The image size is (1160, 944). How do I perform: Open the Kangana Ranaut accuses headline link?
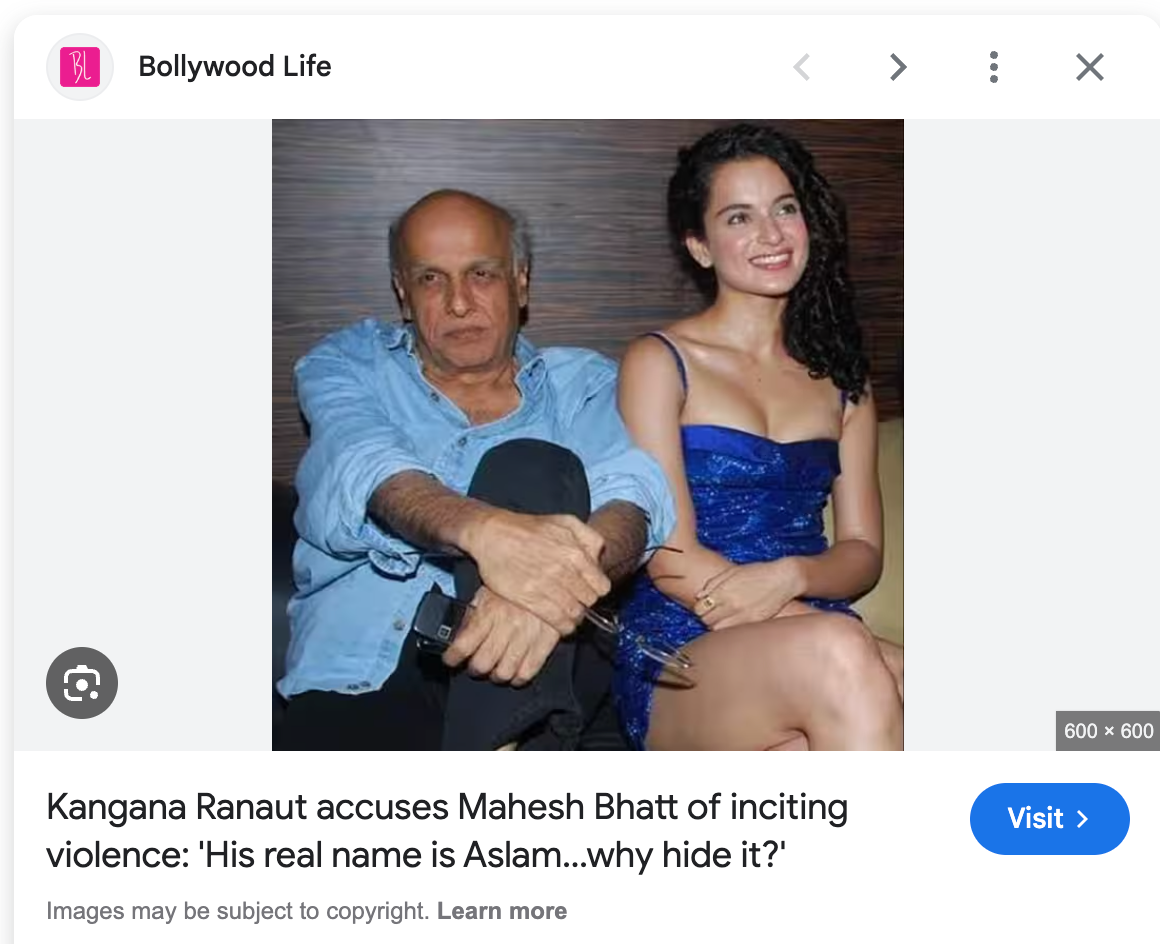pos(447,831)
